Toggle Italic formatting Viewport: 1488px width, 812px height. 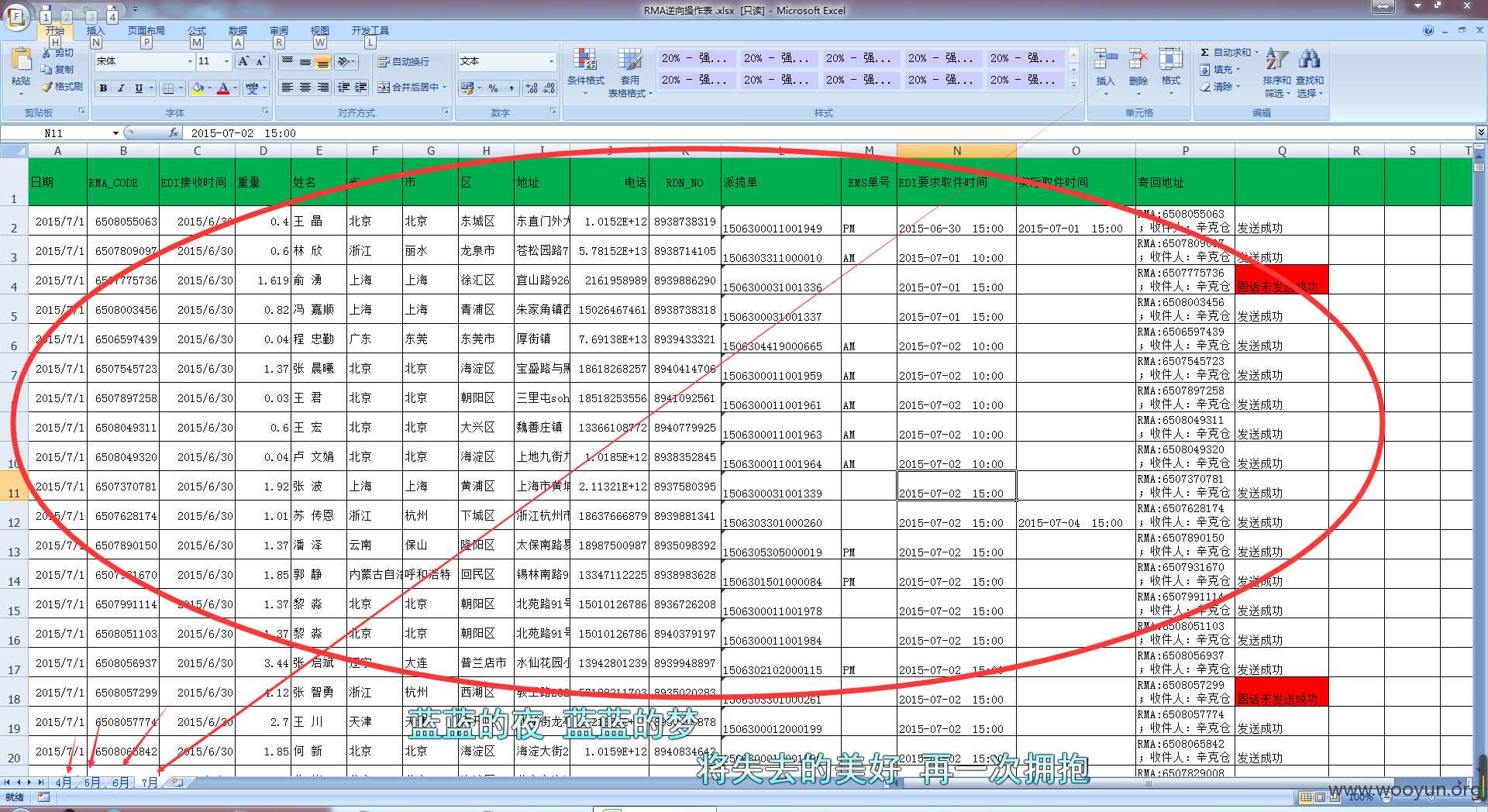pyautogui.click(x=121, y=88)
